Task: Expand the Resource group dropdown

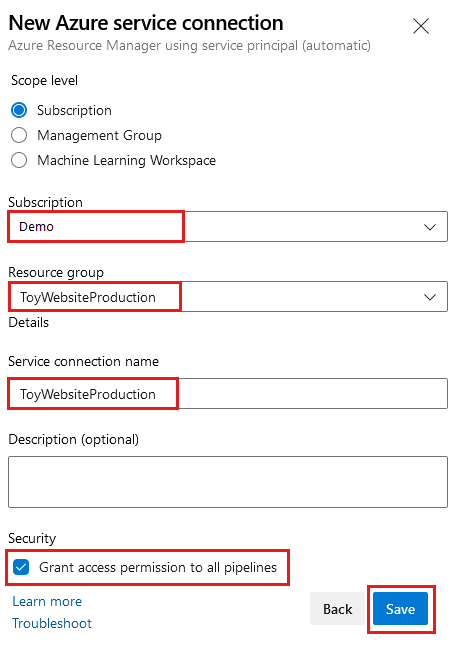Action: click(228, 296)
